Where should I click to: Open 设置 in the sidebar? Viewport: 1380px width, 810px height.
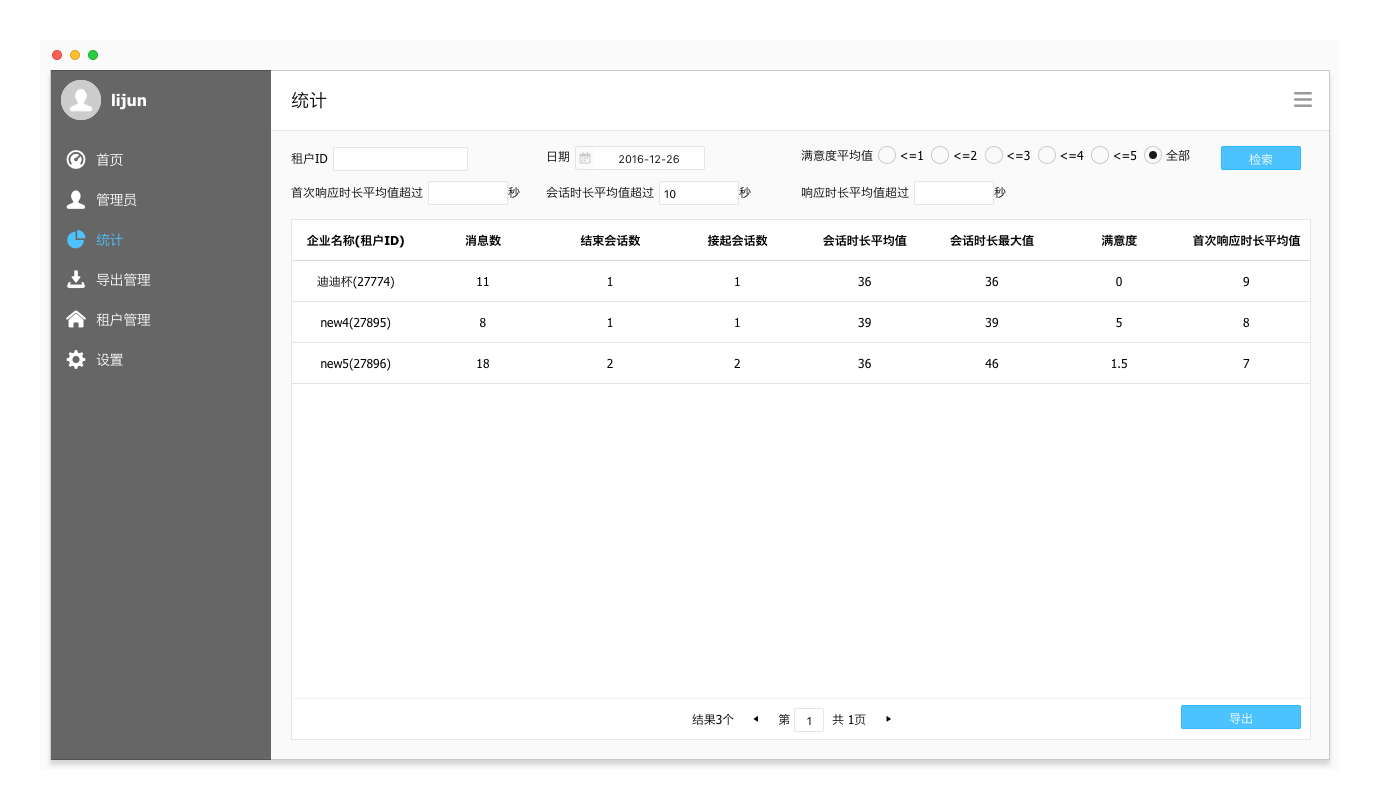coord(161,360)
